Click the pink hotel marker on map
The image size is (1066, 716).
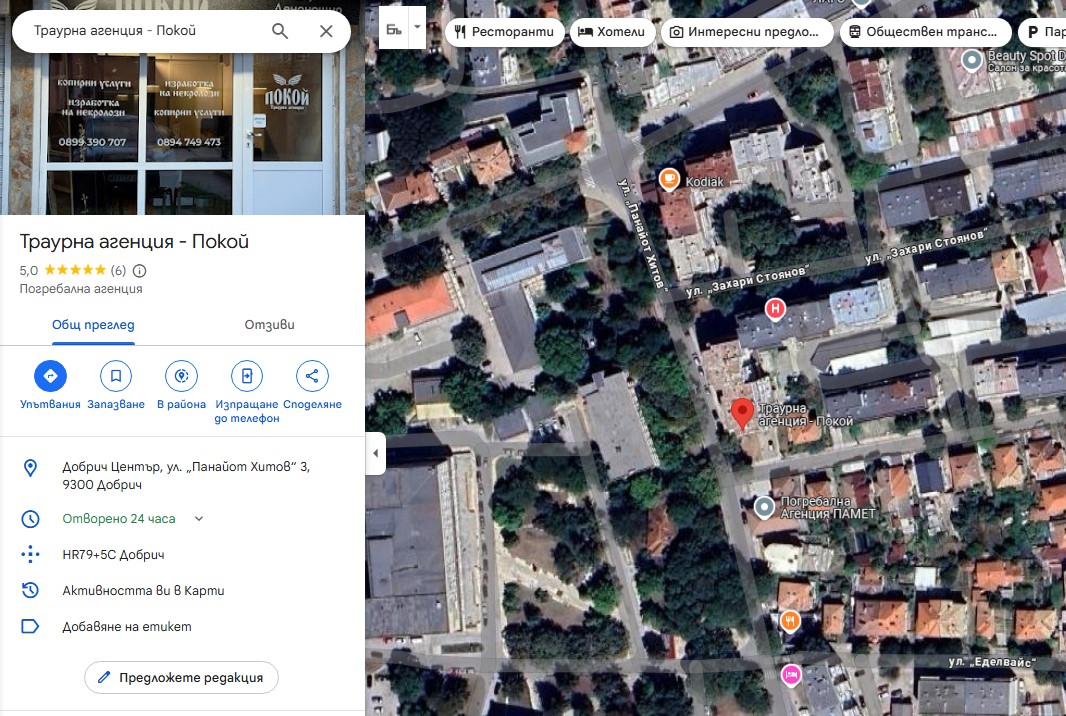[x=791, y=675]
